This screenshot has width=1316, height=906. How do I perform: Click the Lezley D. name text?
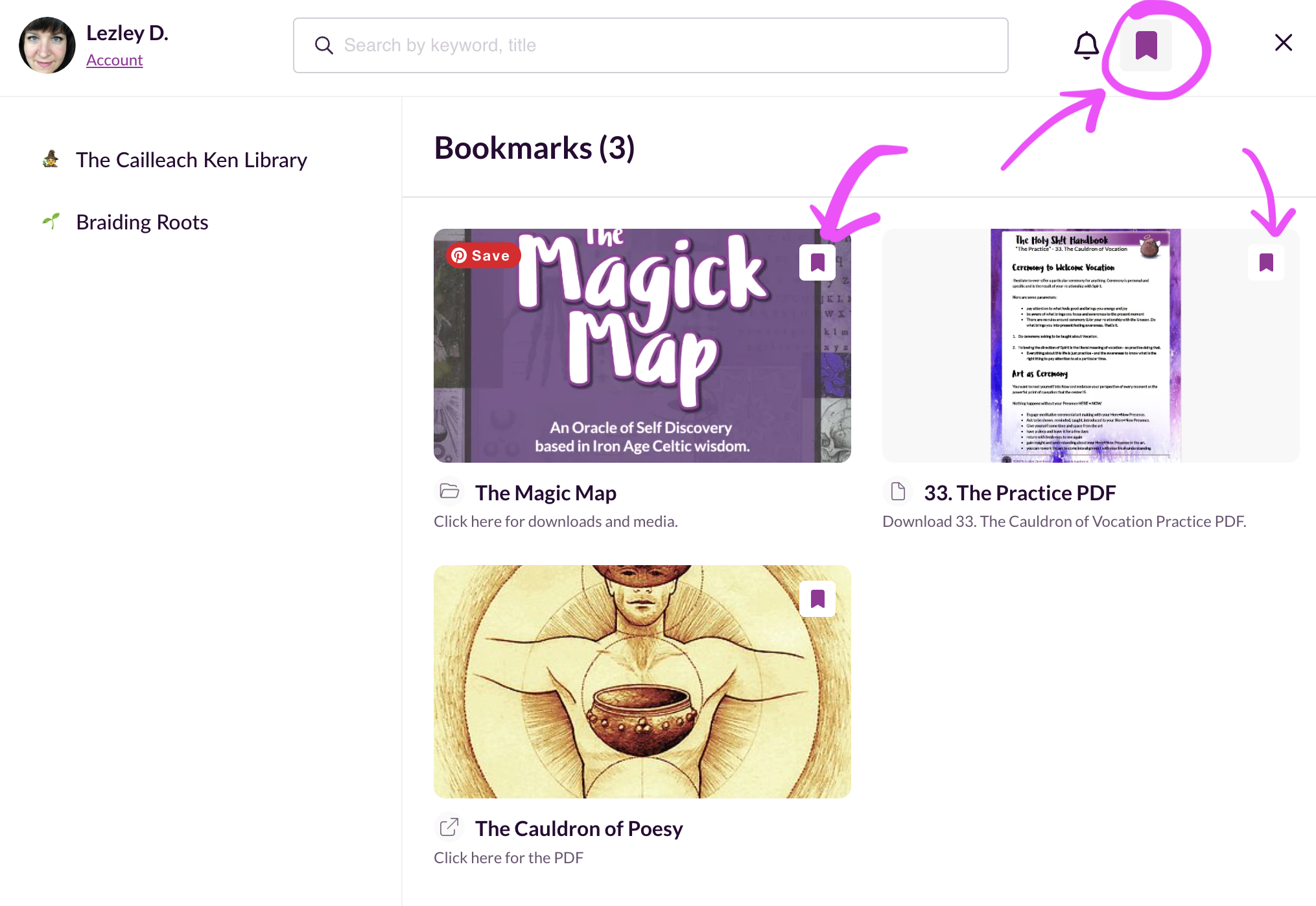pyautogui.click(x=127, y=33)
